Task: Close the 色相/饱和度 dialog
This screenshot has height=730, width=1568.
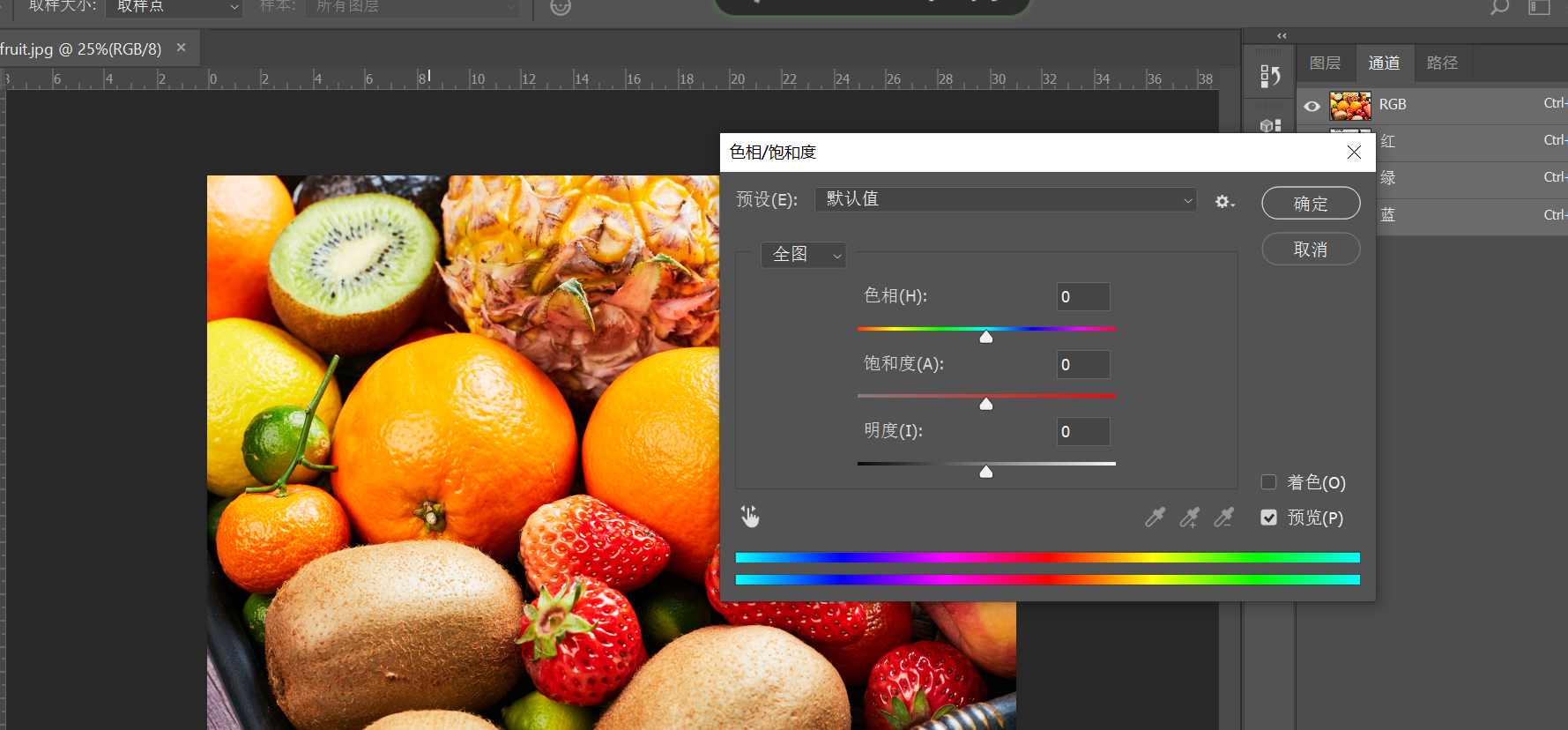Action: pyautogui.click(x=1354, y=153)
